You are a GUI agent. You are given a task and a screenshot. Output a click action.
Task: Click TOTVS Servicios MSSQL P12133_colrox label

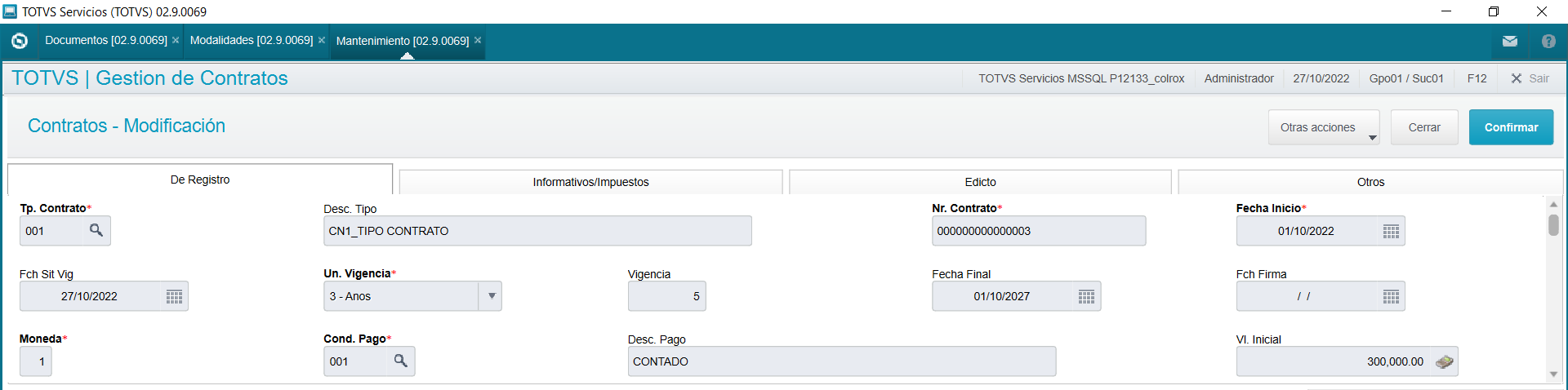1081,78
